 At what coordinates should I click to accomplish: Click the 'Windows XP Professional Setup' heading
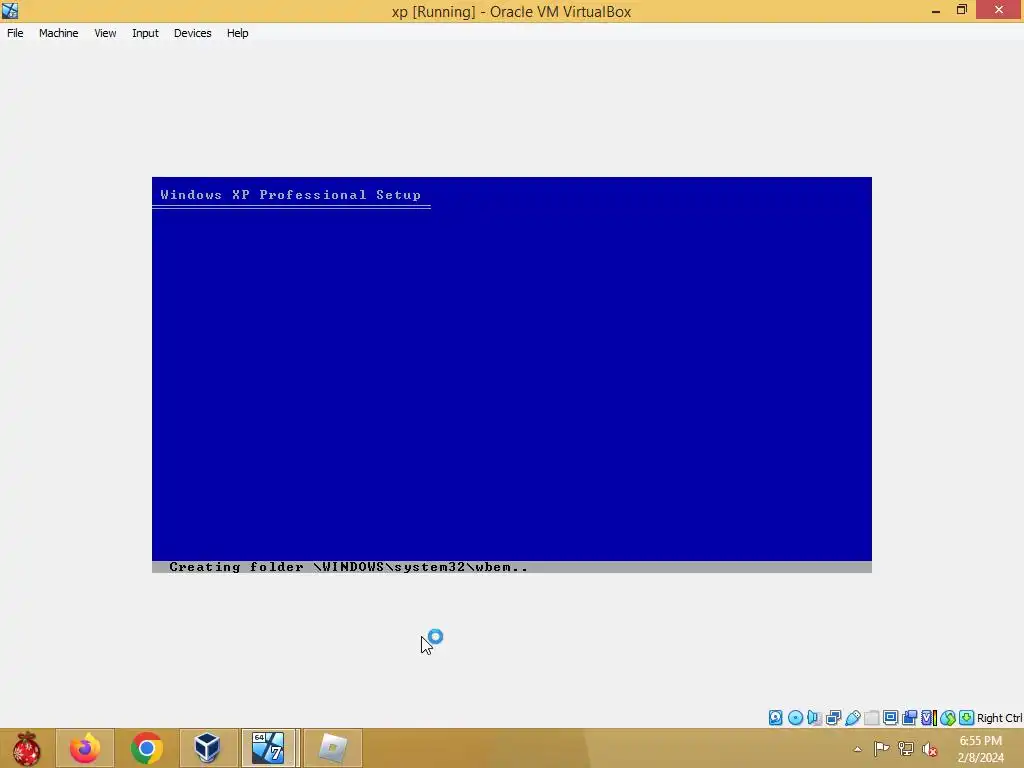(x=291, y=195)
